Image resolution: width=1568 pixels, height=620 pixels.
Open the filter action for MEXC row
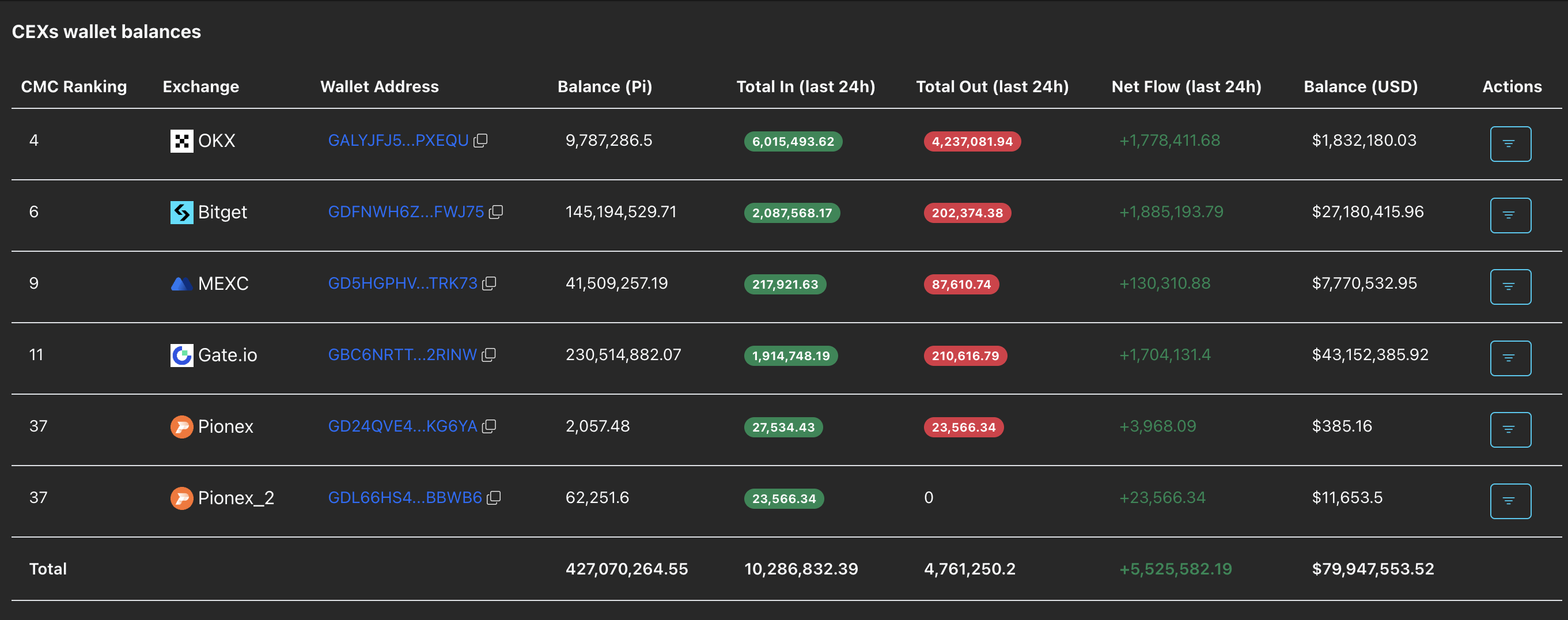pos(1510,286)
